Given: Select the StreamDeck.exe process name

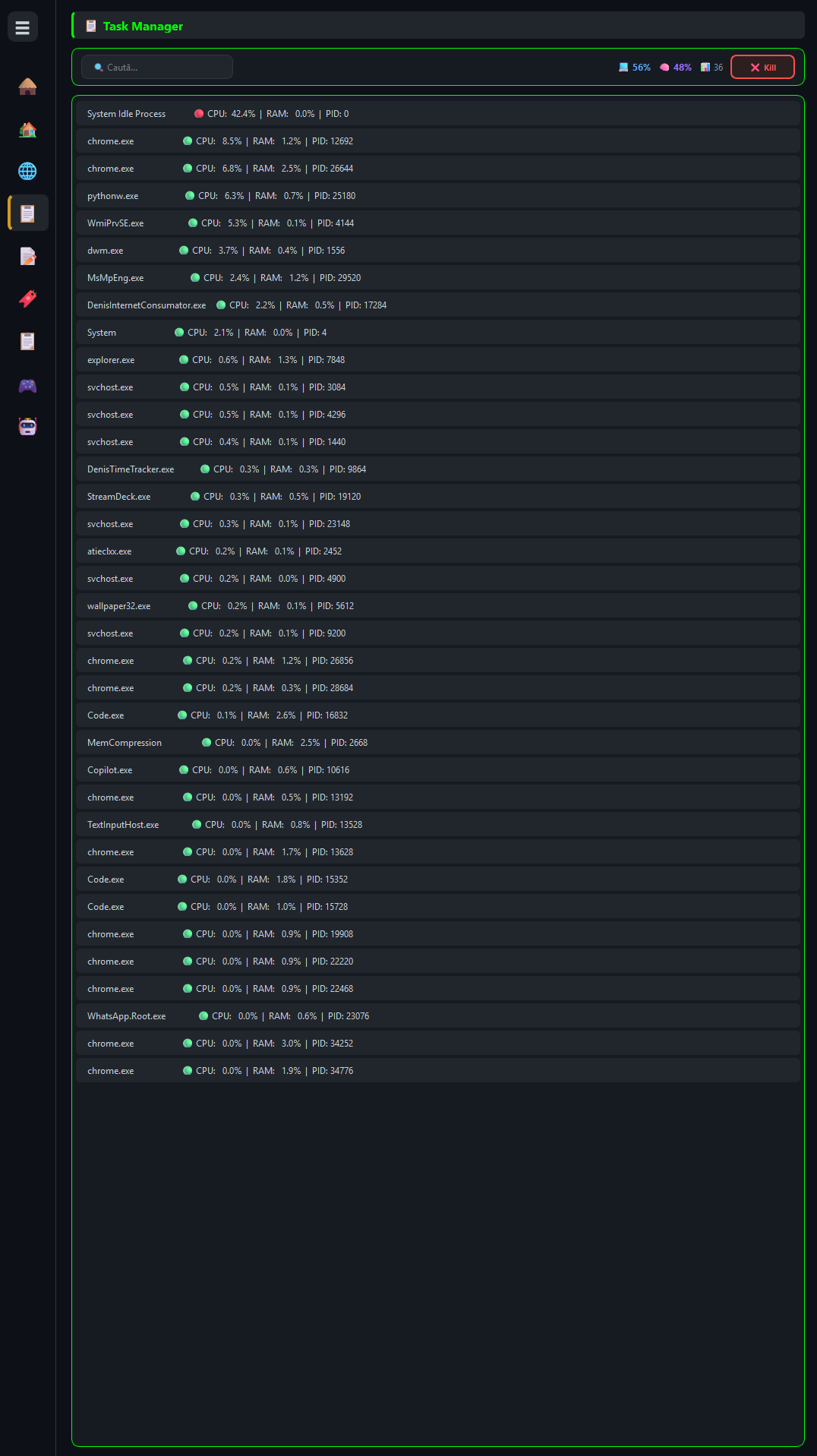Looking at the screenshot, I should (119, 497).
